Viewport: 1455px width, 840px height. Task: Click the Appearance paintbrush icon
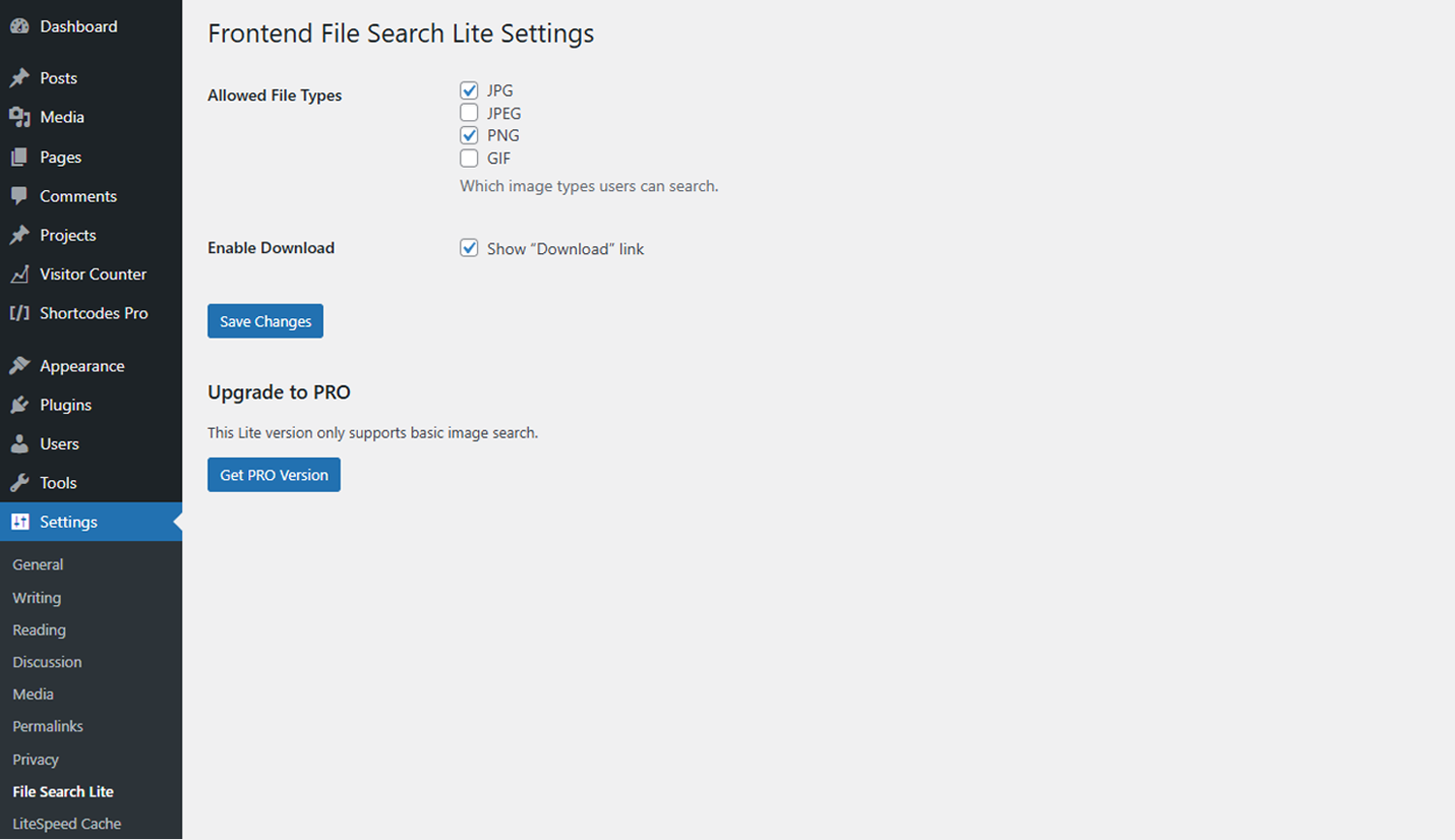tap(19, 366)
